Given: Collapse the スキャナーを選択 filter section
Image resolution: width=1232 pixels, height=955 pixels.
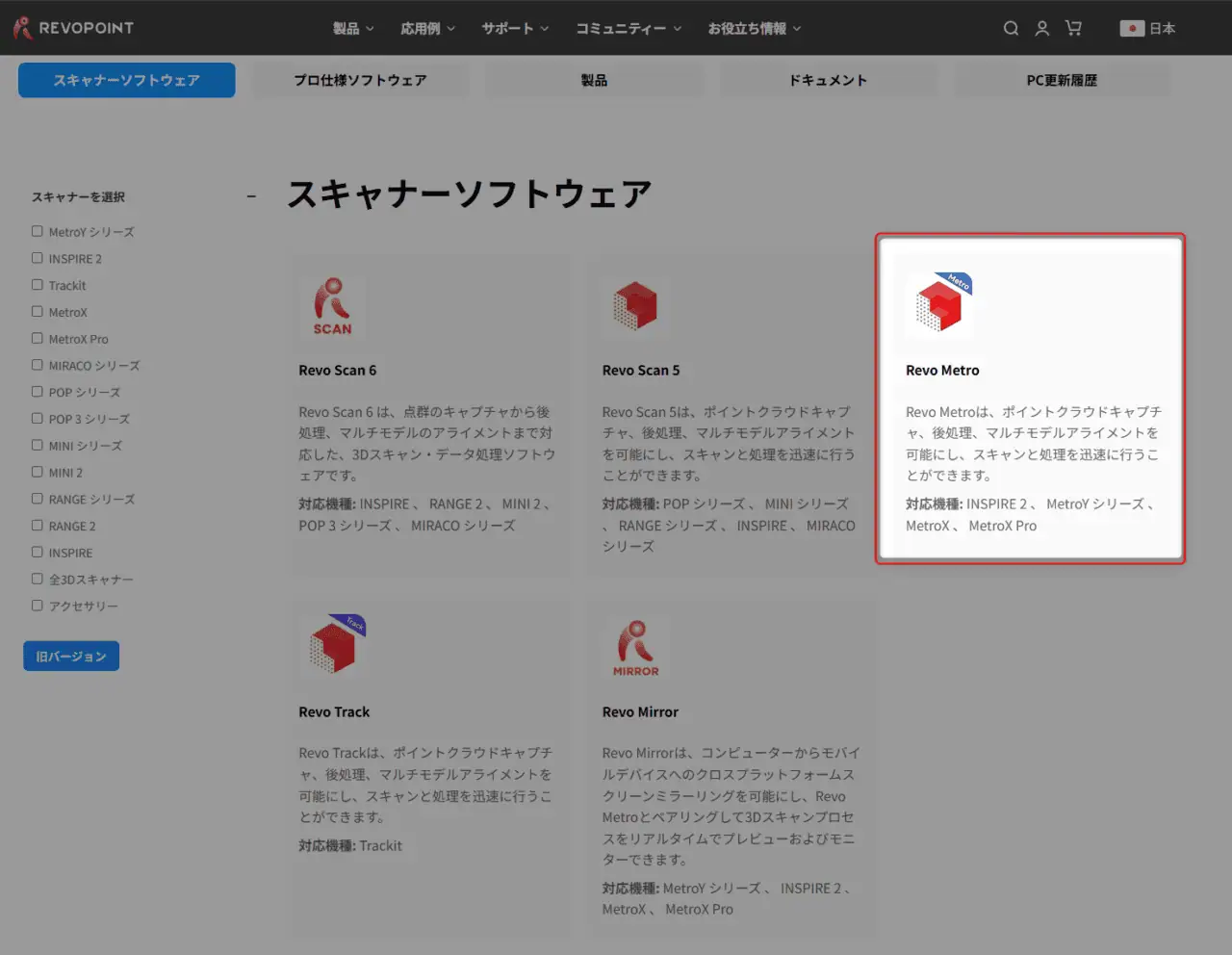Looking at the screenshot, I should [x=251, y=196].
